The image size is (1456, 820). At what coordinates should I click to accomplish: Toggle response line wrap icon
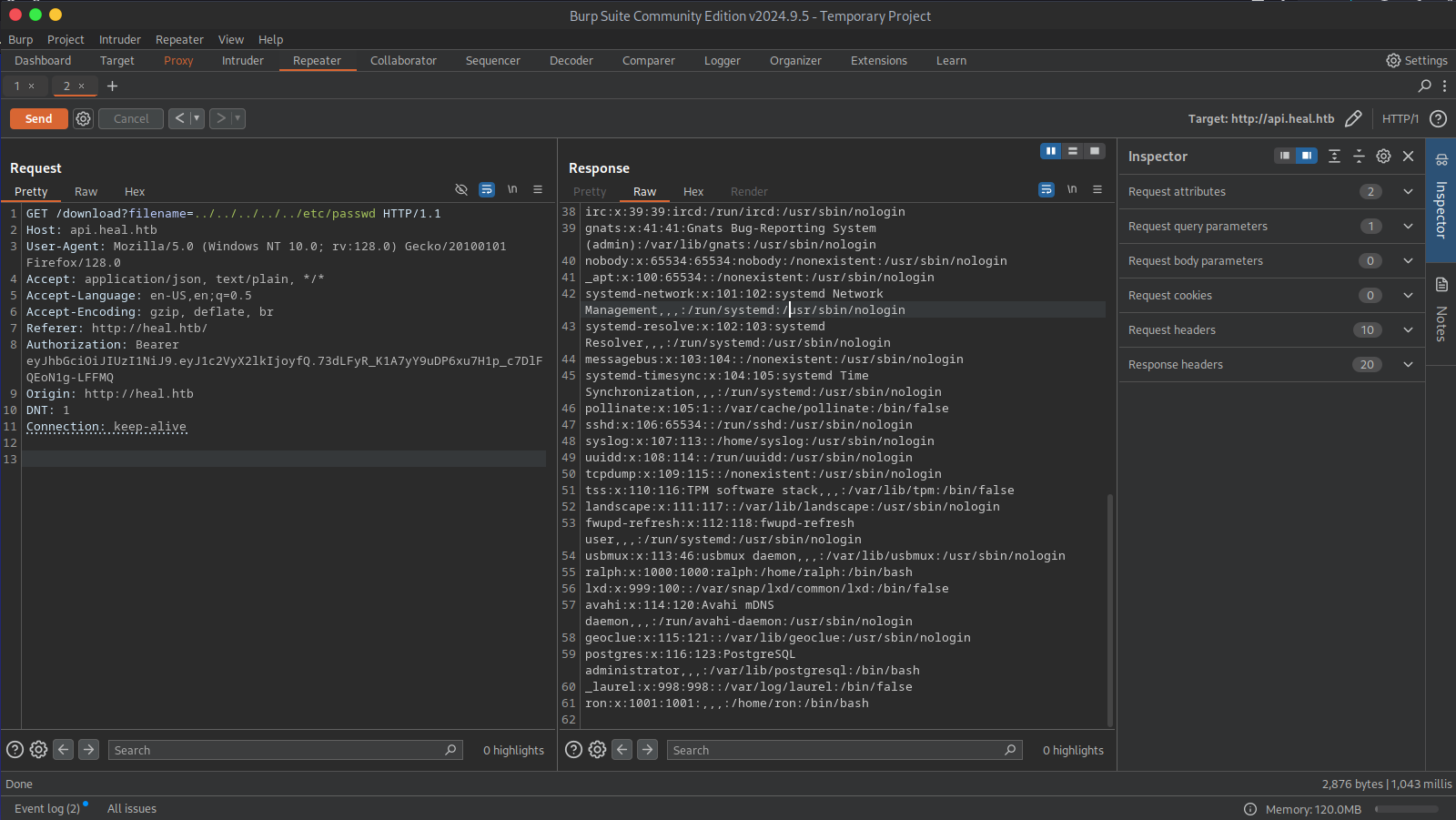pos(1046,189)
